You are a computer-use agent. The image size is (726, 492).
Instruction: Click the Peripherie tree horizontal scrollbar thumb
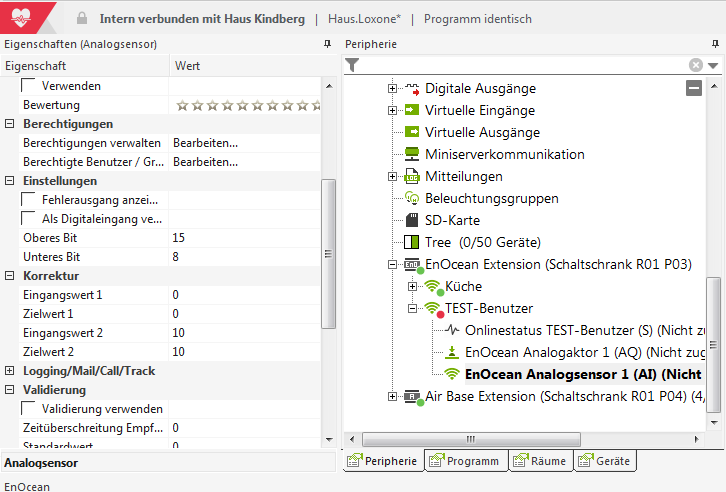[471, 439]
